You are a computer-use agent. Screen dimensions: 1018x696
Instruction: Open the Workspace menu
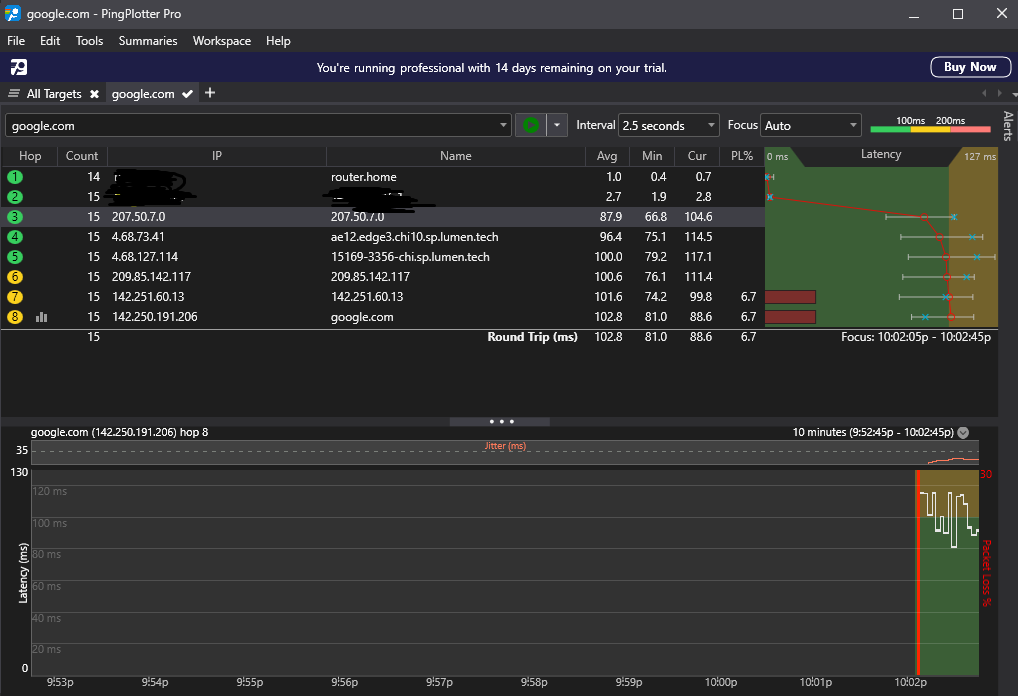(x=222, y=41)
